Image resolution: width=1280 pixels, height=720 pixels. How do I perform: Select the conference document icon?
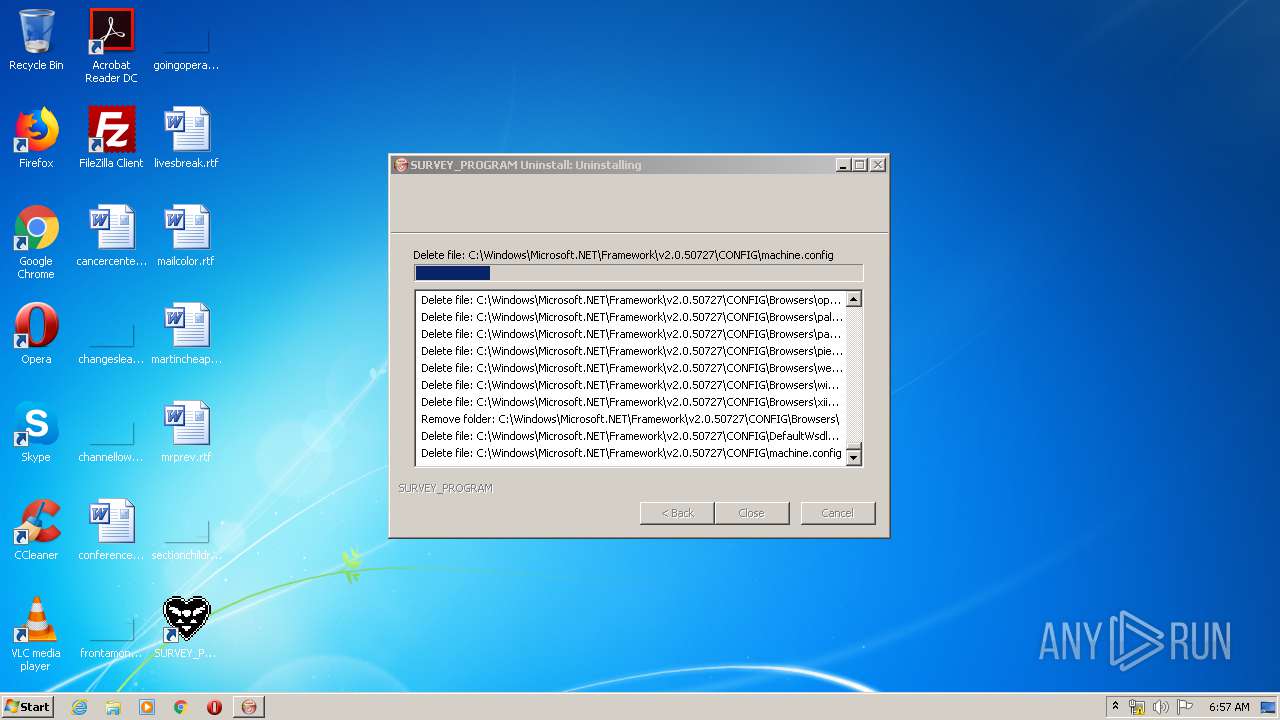(111, 530)
